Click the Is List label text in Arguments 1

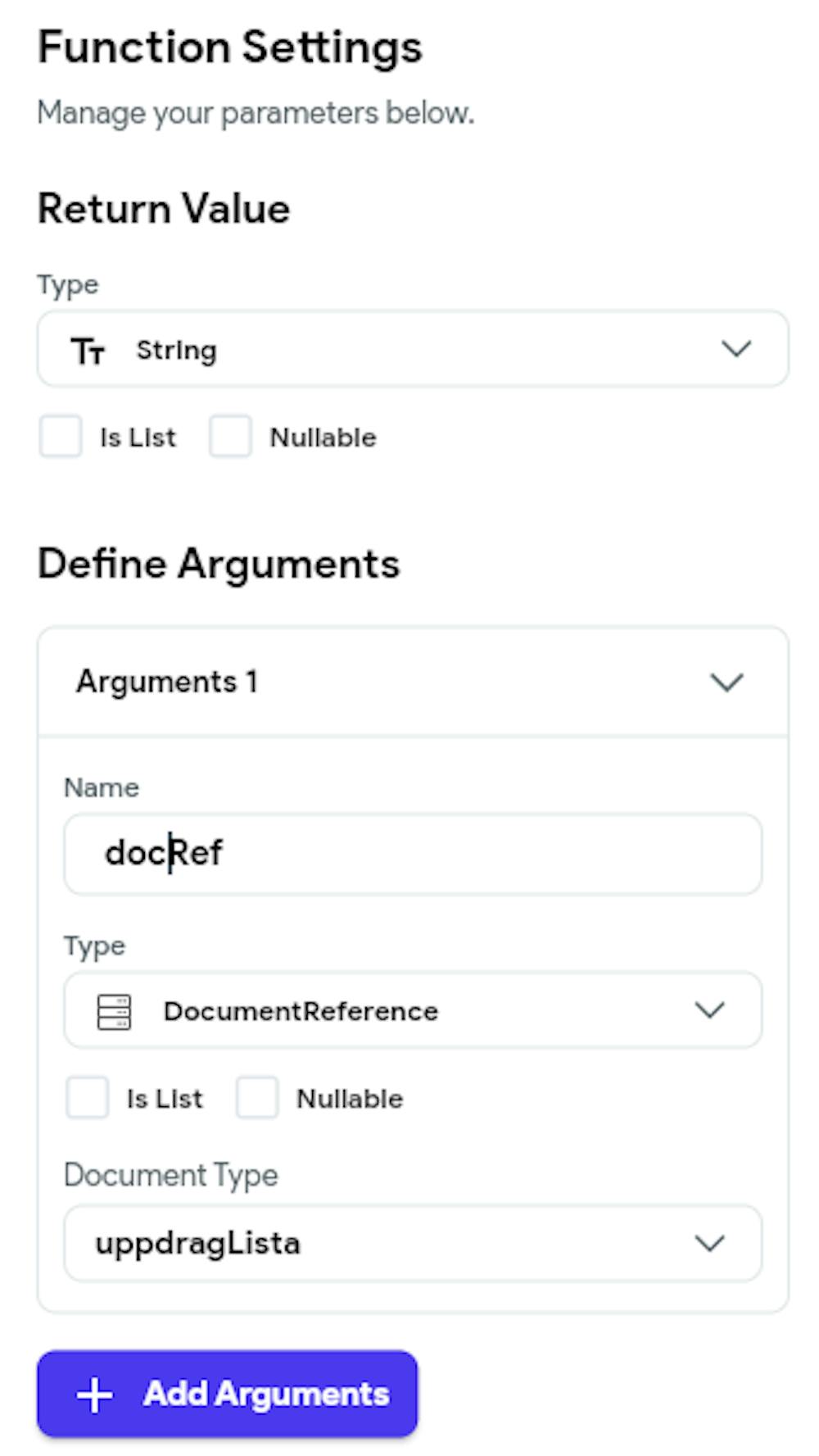tap(165, 1099)
